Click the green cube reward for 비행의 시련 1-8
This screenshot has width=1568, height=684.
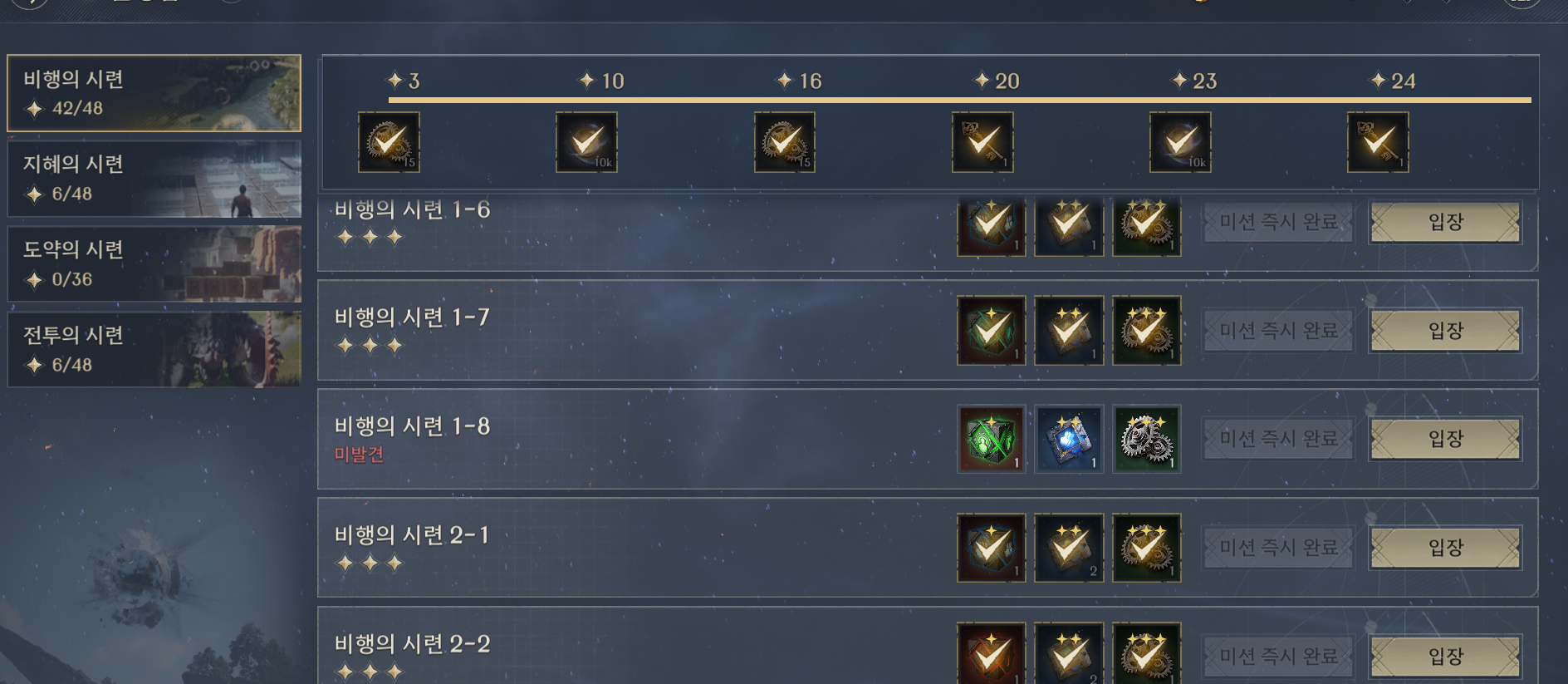coord(991,439)
